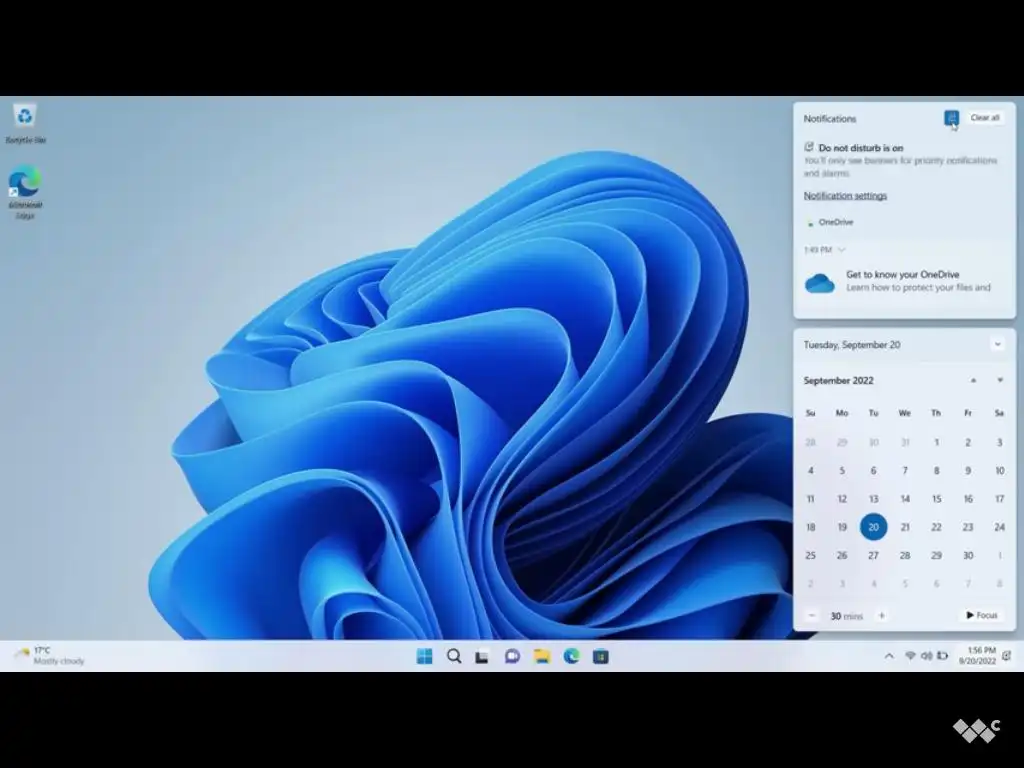Select September 12 in the calendar
The height and width of the screenshot is (768, 1024).
pyautogui.click(x=842, y=499)
